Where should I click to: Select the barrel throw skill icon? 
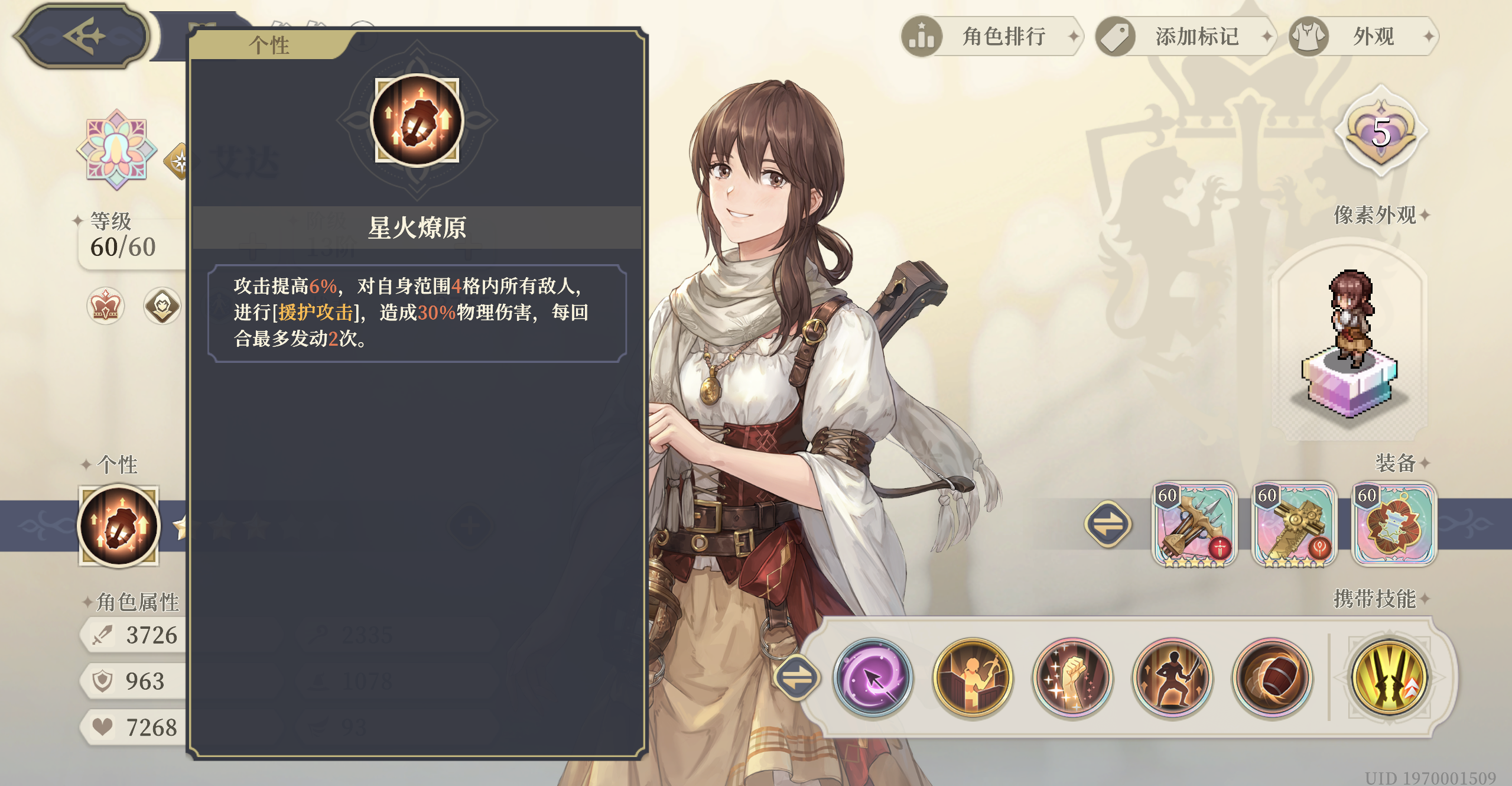(x=1272, y=678)
